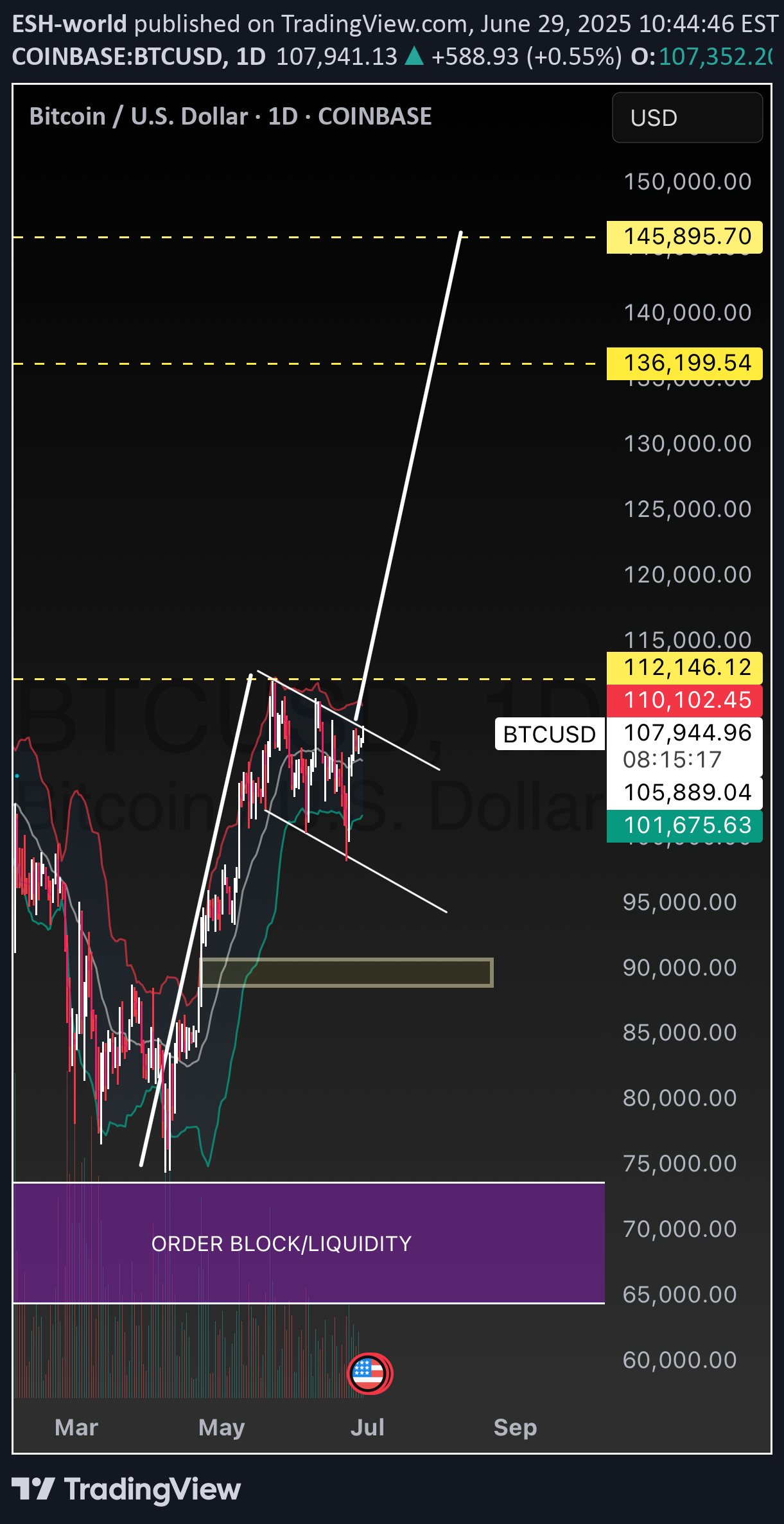Click the 130,000.00 price axis label
Image resolution: width=784 pixels, height=1524 pixels.
coord(688,444)
